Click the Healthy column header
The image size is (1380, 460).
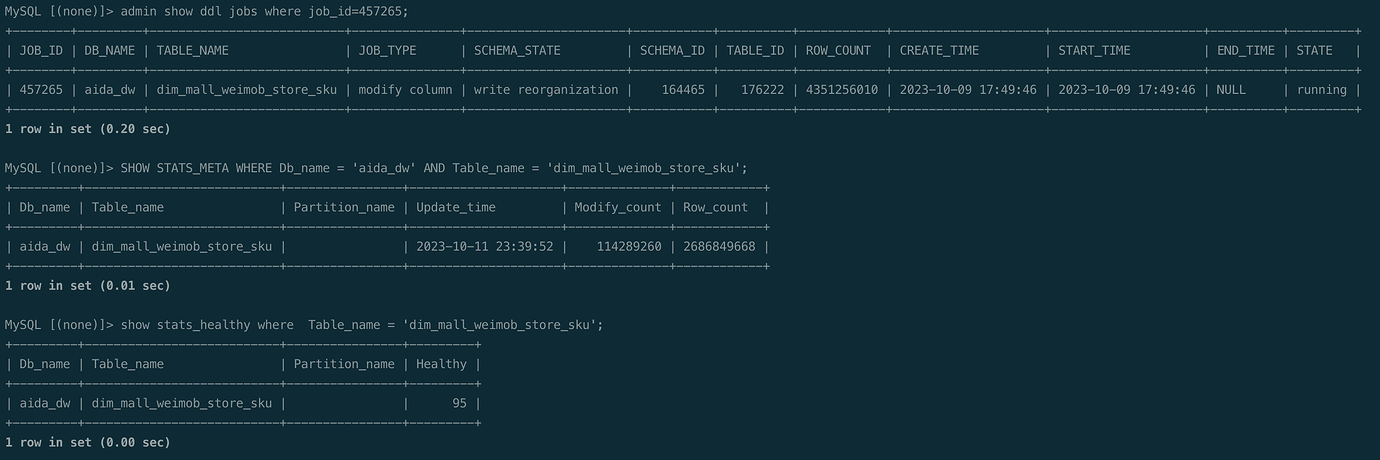[441, 364]
